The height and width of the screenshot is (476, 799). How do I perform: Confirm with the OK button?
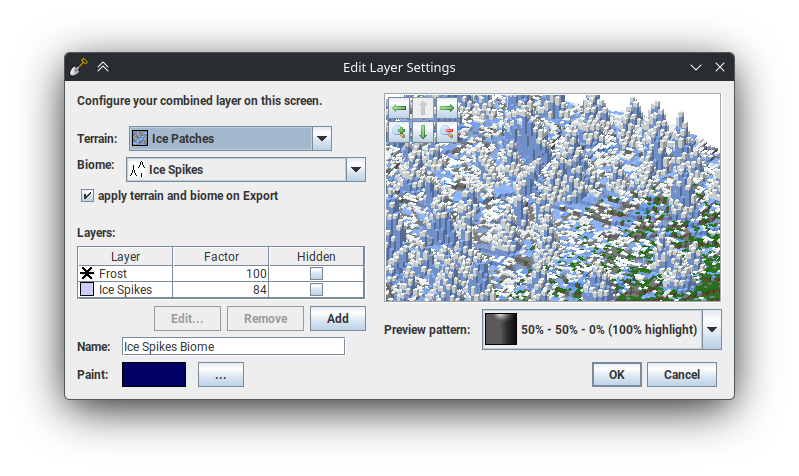click(x=617, y=375)
